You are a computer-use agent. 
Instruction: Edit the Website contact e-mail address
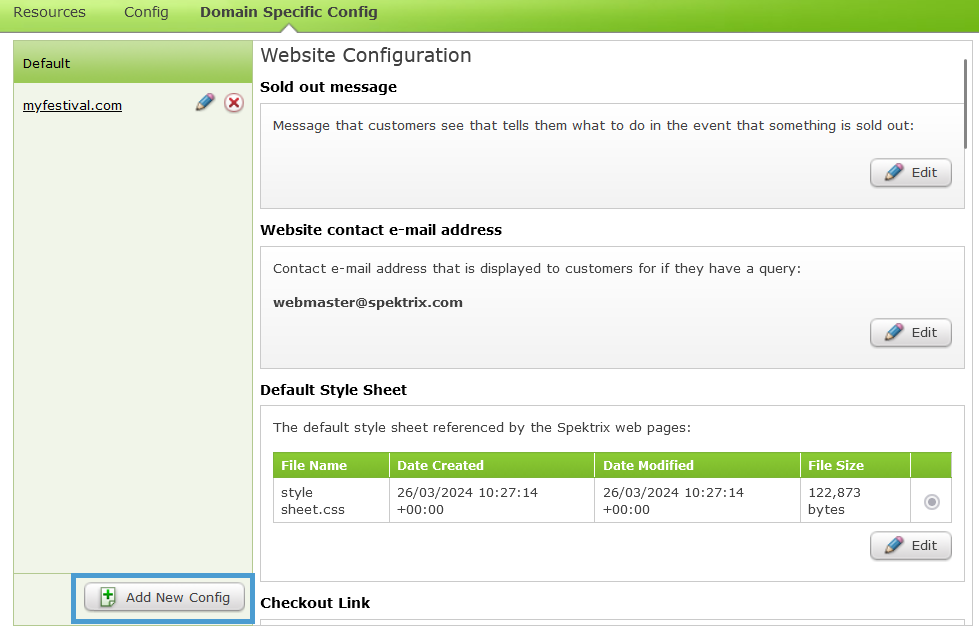tap(911, 332)
